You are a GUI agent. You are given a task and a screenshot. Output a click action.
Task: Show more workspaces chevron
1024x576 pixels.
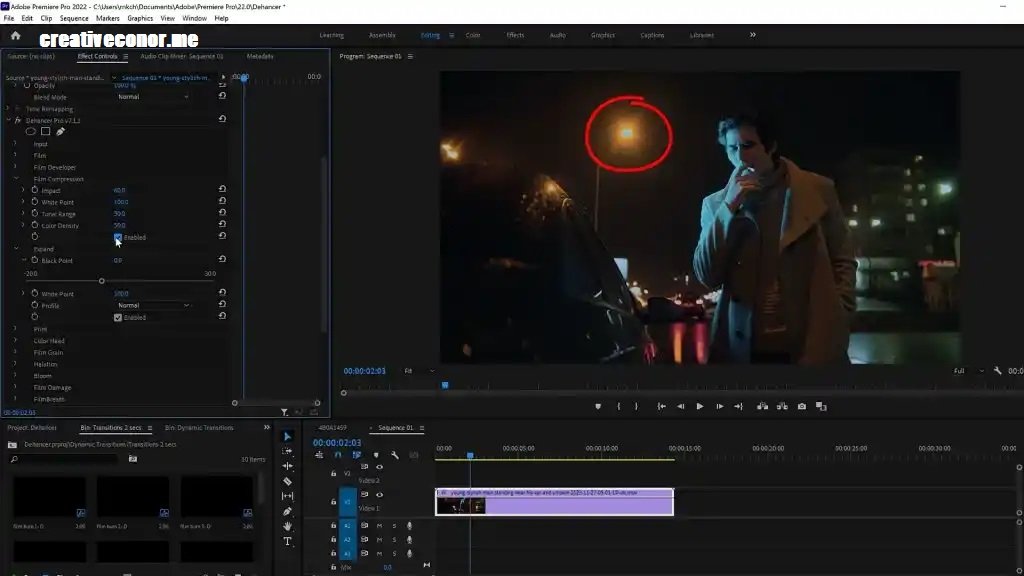pyautogui.click(x=752, y=35)
